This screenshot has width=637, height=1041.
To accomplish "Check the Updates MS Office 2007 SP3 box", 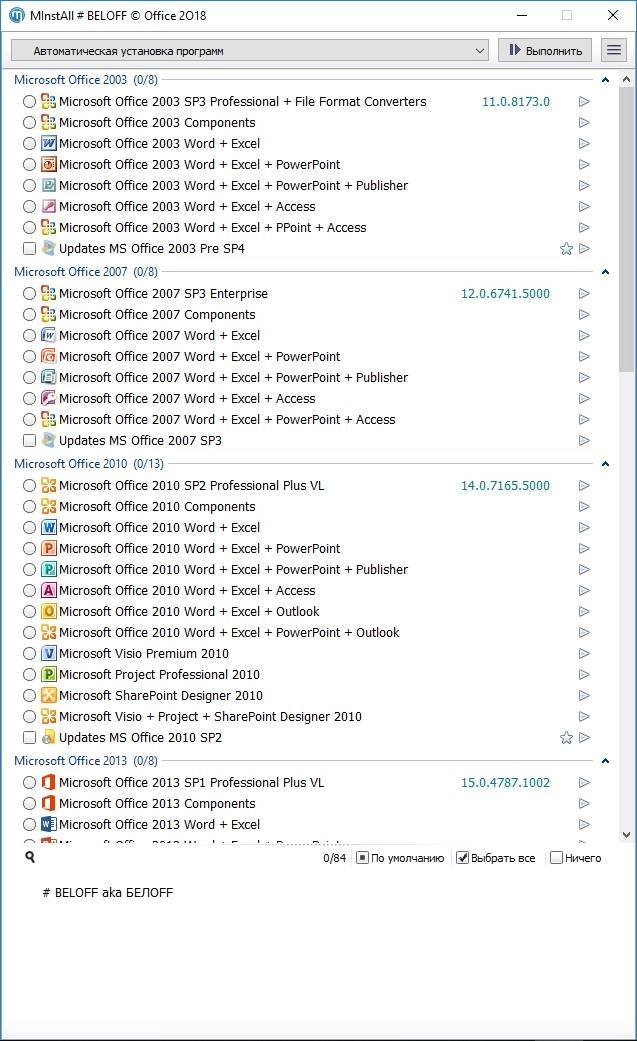I will 29,440.
